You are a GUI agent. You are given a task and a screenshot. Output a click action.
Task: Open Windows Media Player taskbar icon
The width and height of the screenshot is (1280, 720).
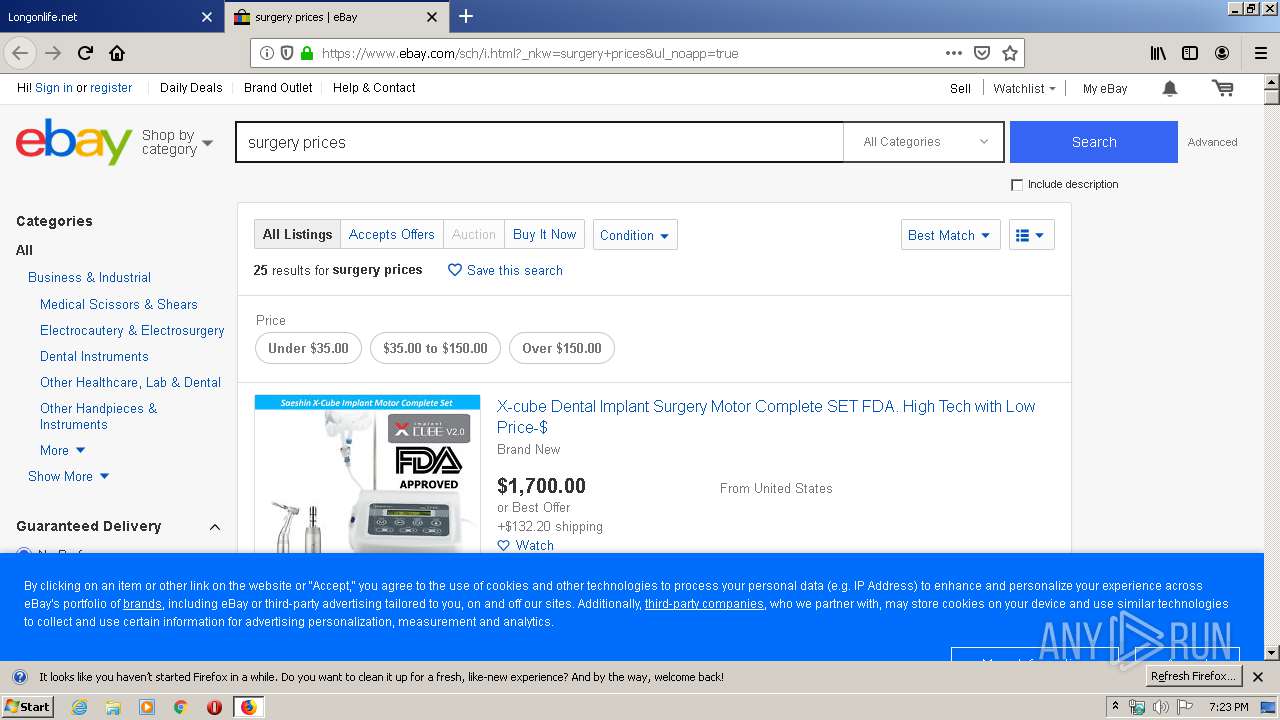click(x=147, y=707)
